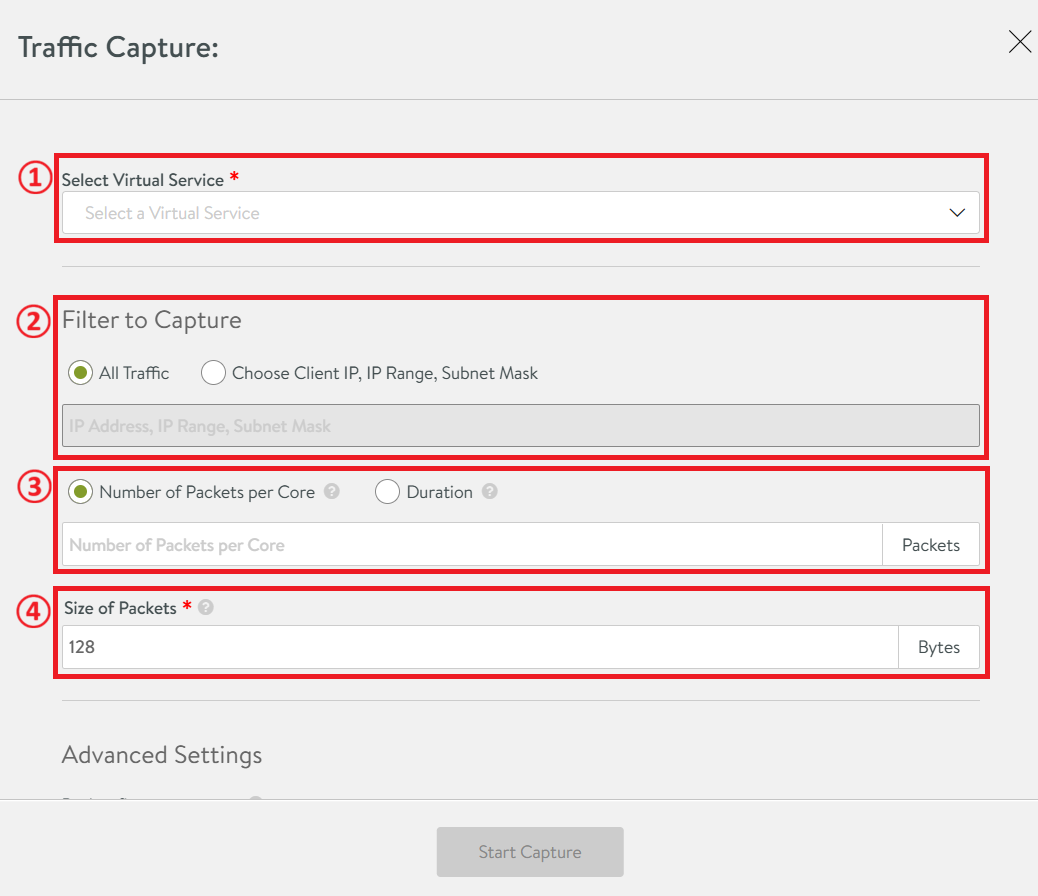The height and width of the screenshot is (896, 1038).
Task: Click the IP Address, IP Range, Subnet Mask field
Action: click(x=520, y=426)
